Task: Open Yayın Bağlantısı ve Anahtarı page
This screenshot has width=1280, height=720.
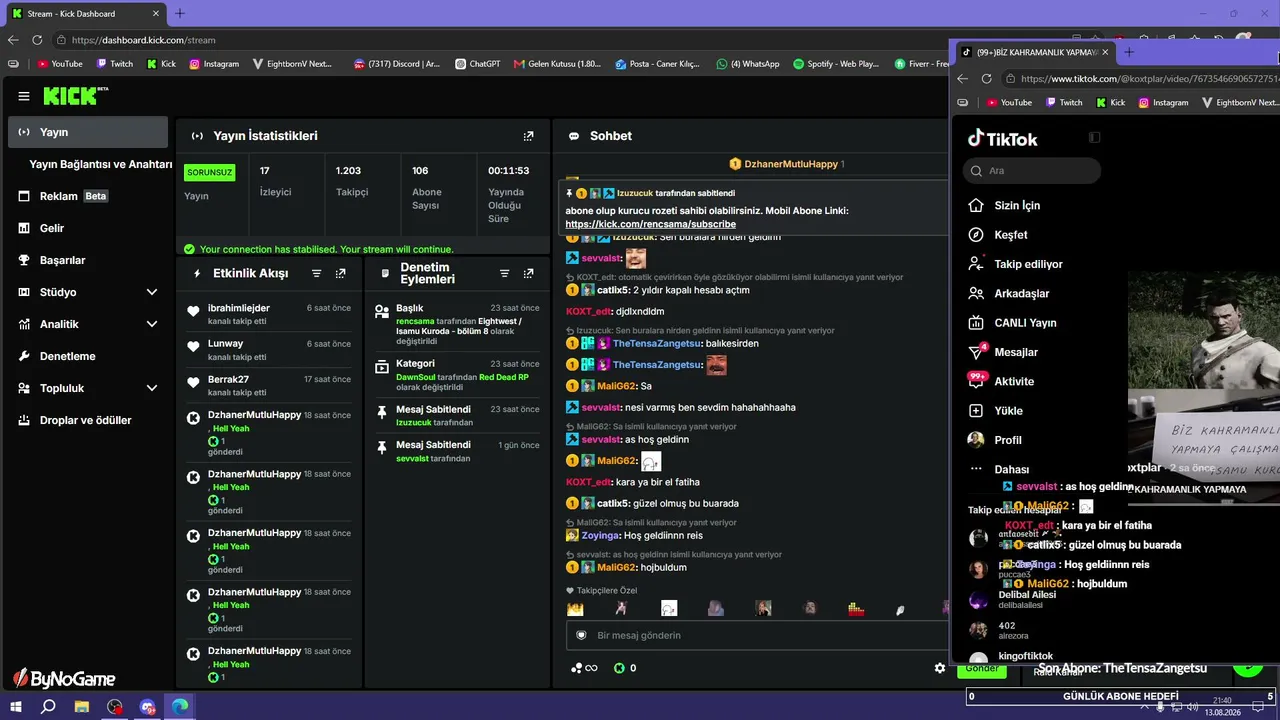Action: pyautogui.click(x=100, y=164)
